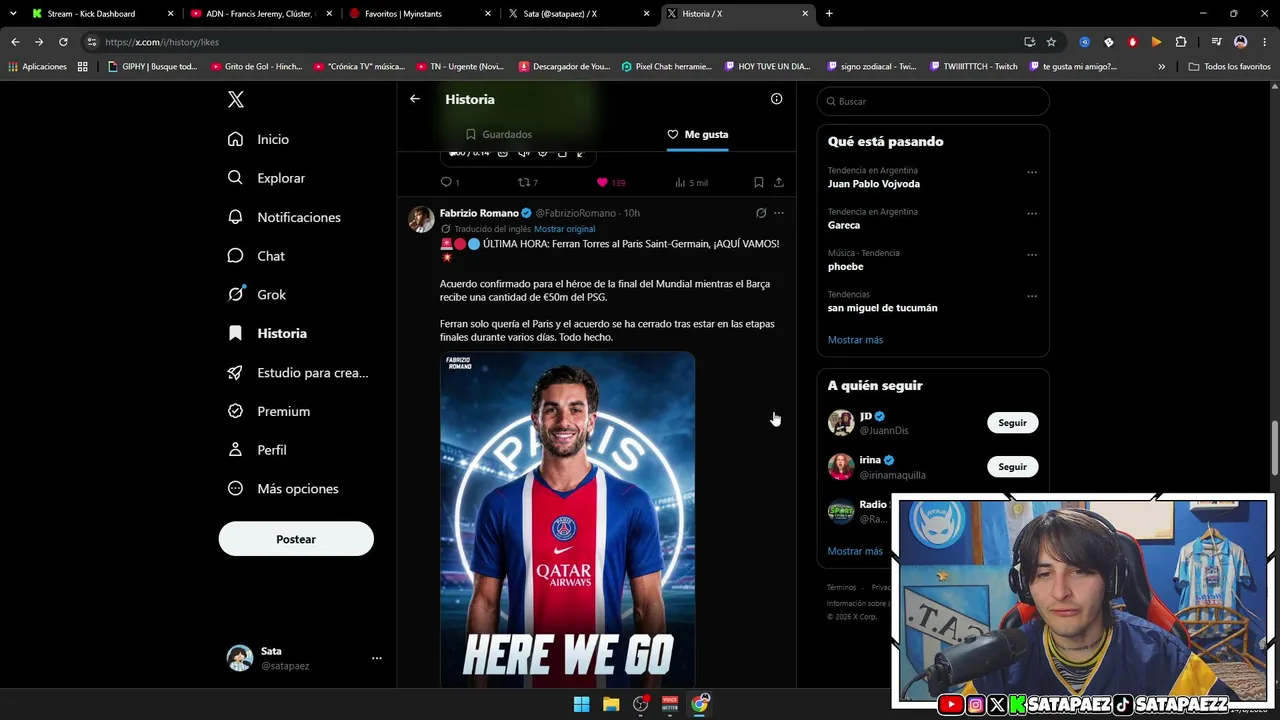This screenshot has width=1280, height=720.
Task: Click the Chrome address bar
Action: coord(550,42)
